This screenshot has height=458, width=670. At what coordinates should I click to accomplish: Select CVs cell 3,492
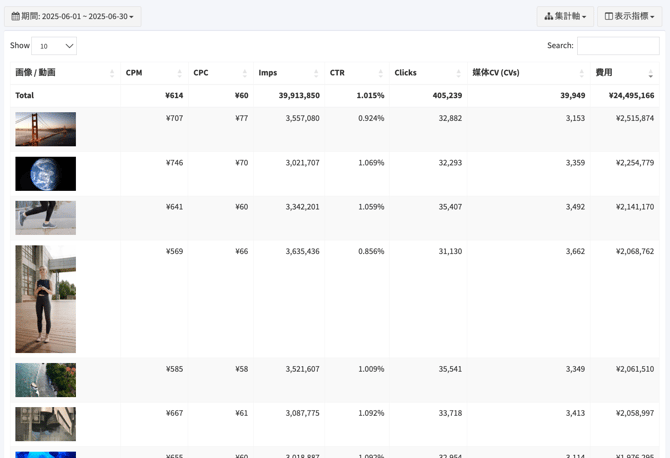pos(575,207)
